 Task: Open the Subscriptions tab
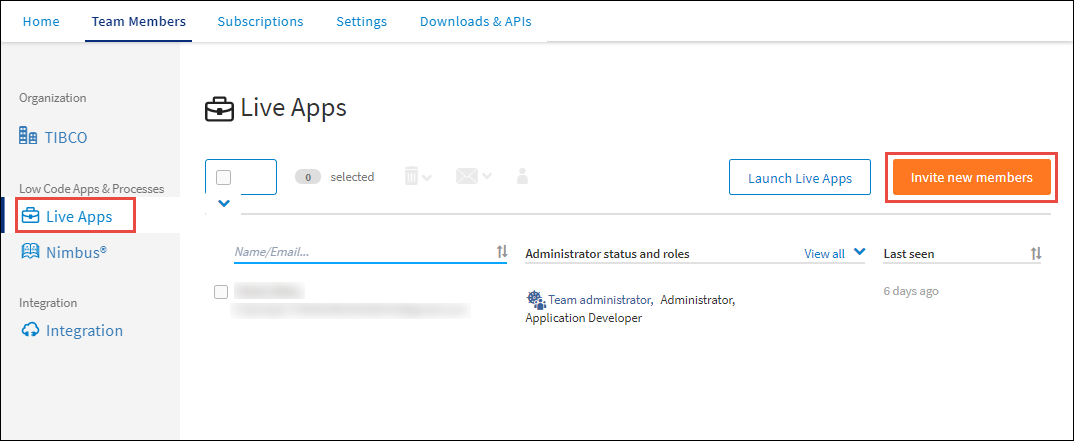point(260,21)
